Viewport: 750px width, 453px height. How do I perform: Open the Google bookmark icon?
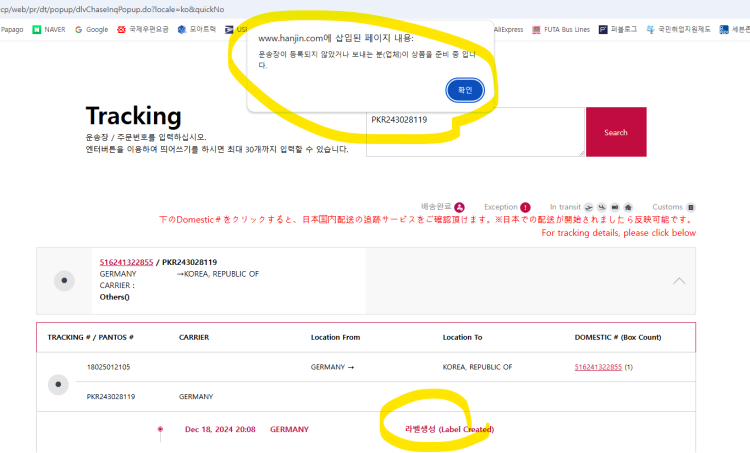(78, 30)
